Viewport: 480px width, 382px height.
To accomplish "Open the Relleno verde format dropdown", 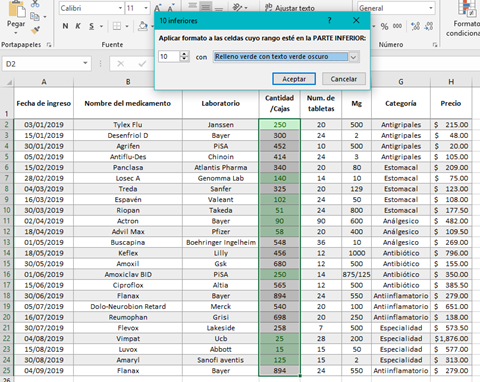I will point(354,57).
